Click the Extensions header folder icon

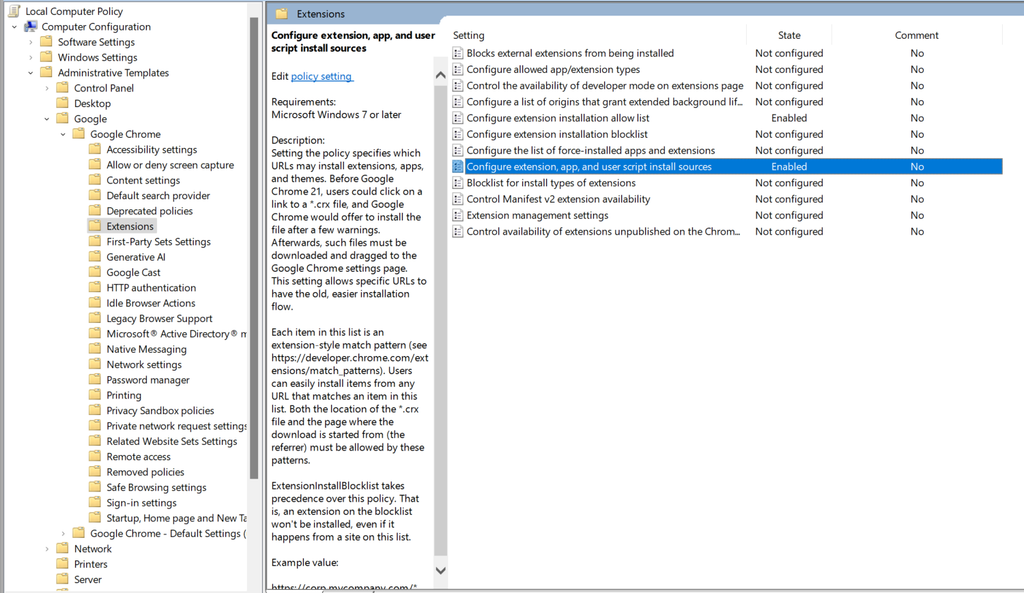pos(281,13)
